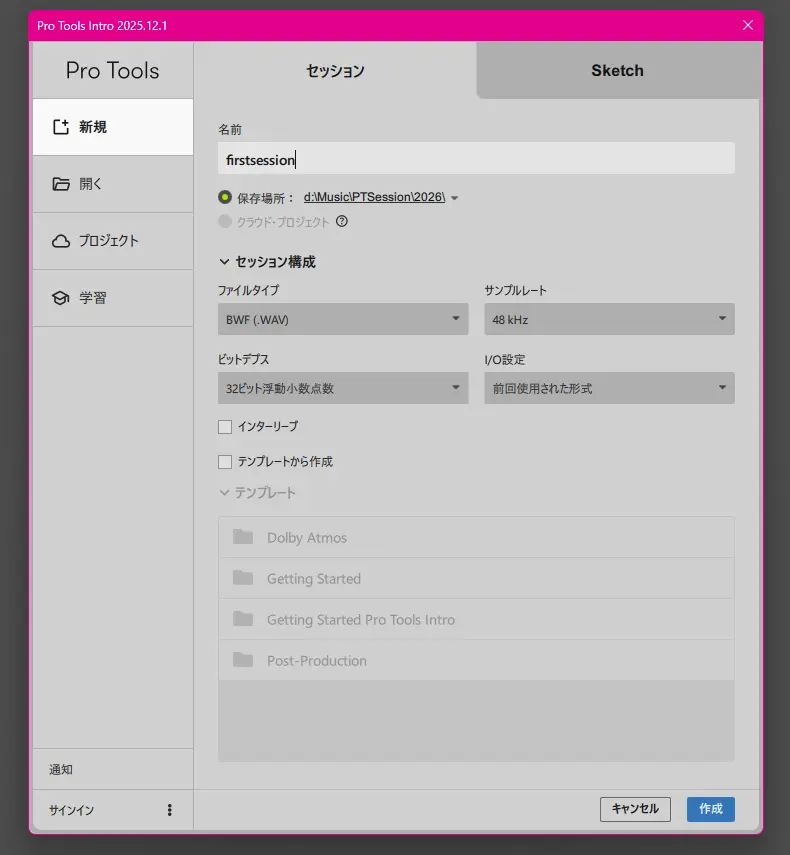Check the テンプレートから作成 checkbox

pyautogui.click(x=225, y=462)
